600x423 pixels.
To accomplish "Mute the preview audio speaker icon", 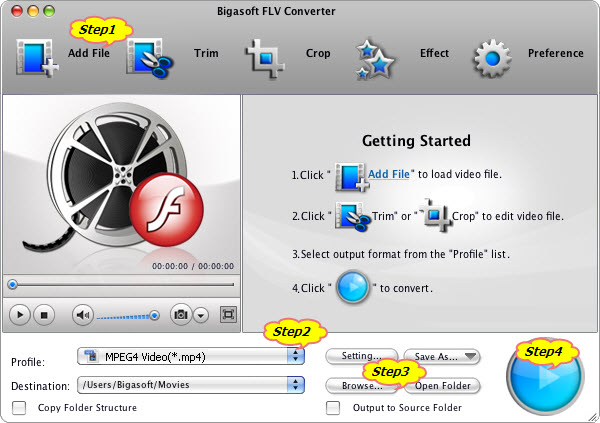I will click(x=83, y=315).
